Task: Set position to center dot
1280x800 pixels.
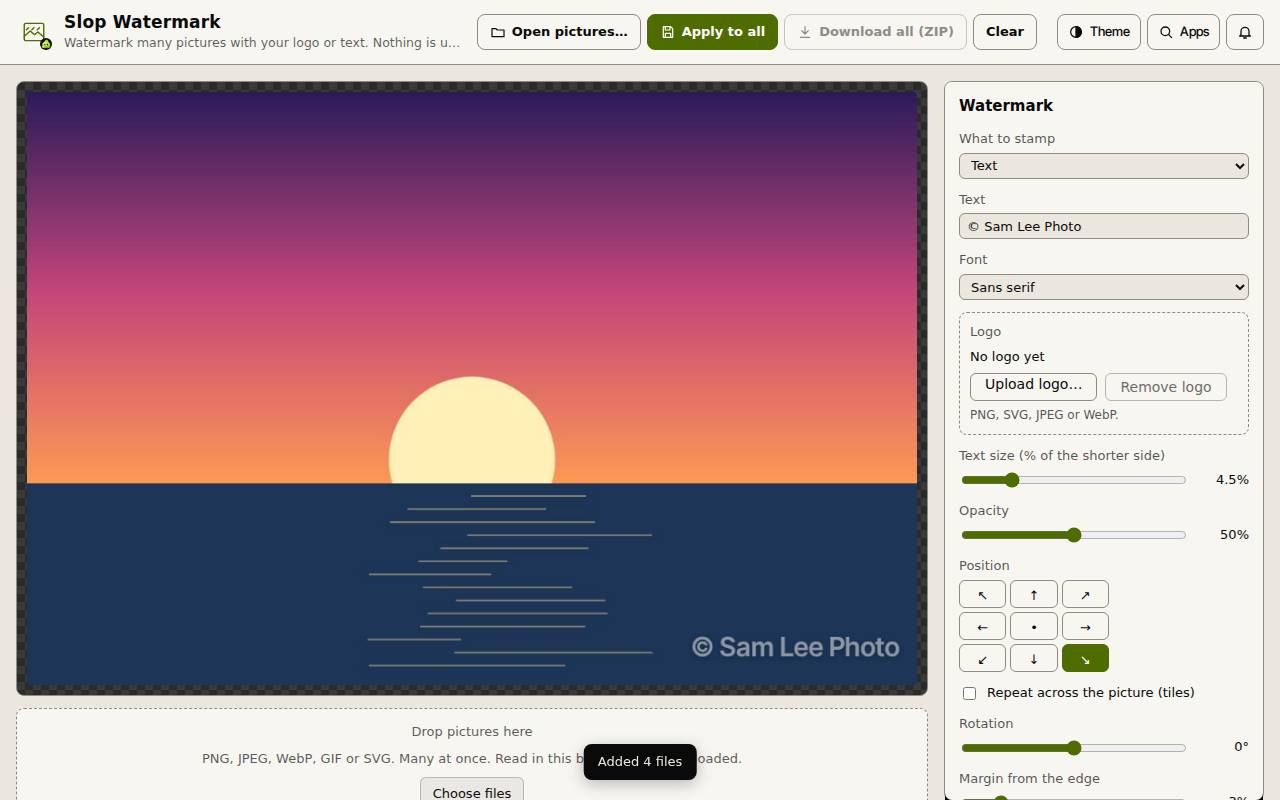Action: click(1034, 626)
